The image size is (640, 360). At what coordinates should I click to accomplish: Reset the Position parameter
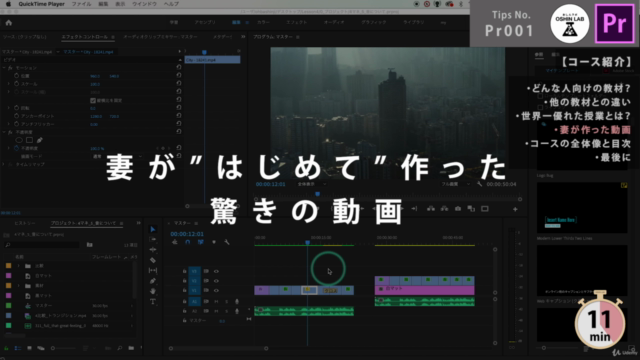coord(179,76)
